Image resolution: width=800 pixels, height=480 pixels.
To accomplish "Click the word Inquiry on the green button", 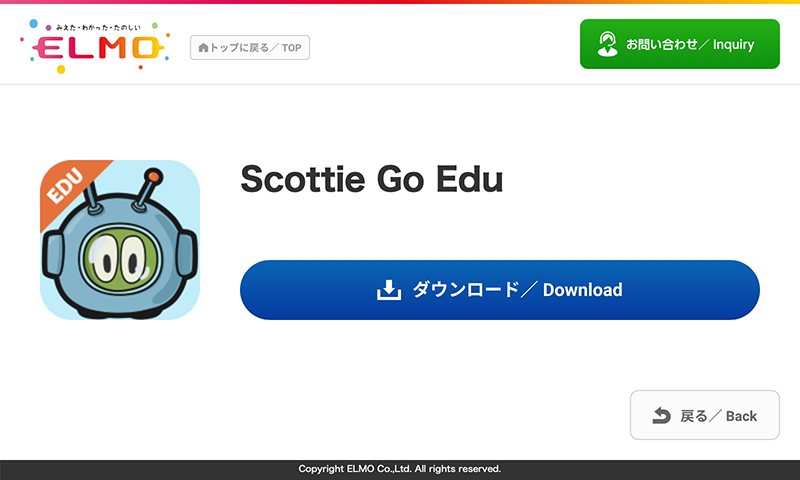I will click(x=733, y=44).
